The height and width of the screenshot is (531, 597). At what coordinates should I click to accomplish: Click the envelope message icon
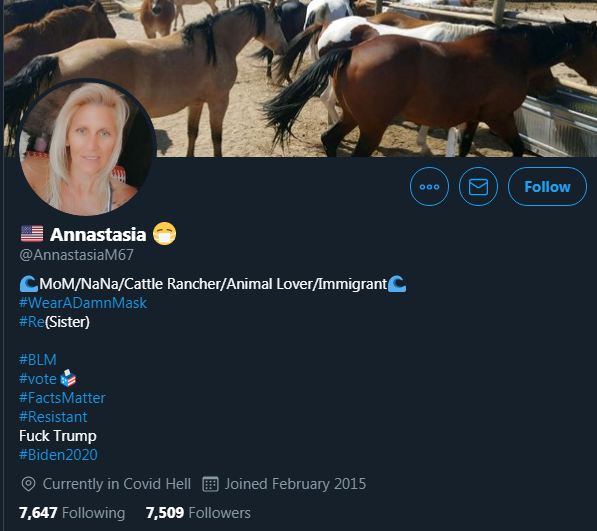[x=478, y=187]
